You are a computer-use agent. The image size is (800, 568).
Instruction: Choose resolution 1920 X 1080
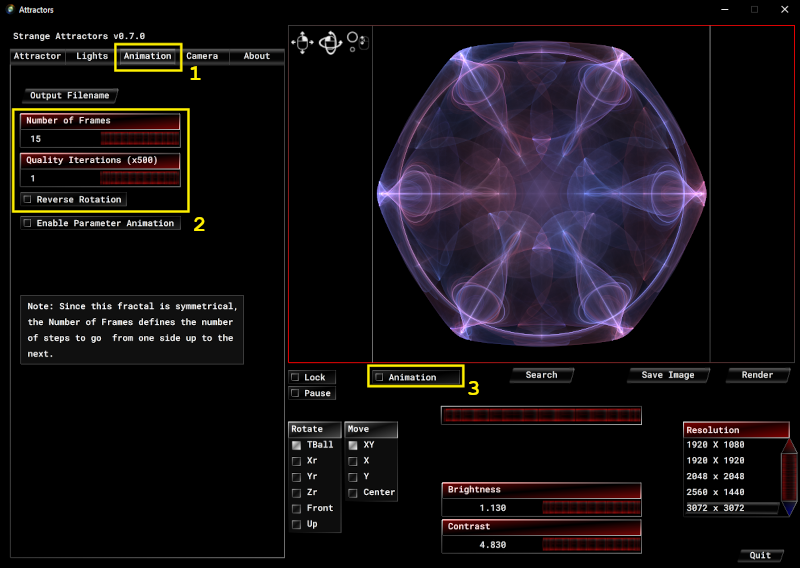click(732, 445)
